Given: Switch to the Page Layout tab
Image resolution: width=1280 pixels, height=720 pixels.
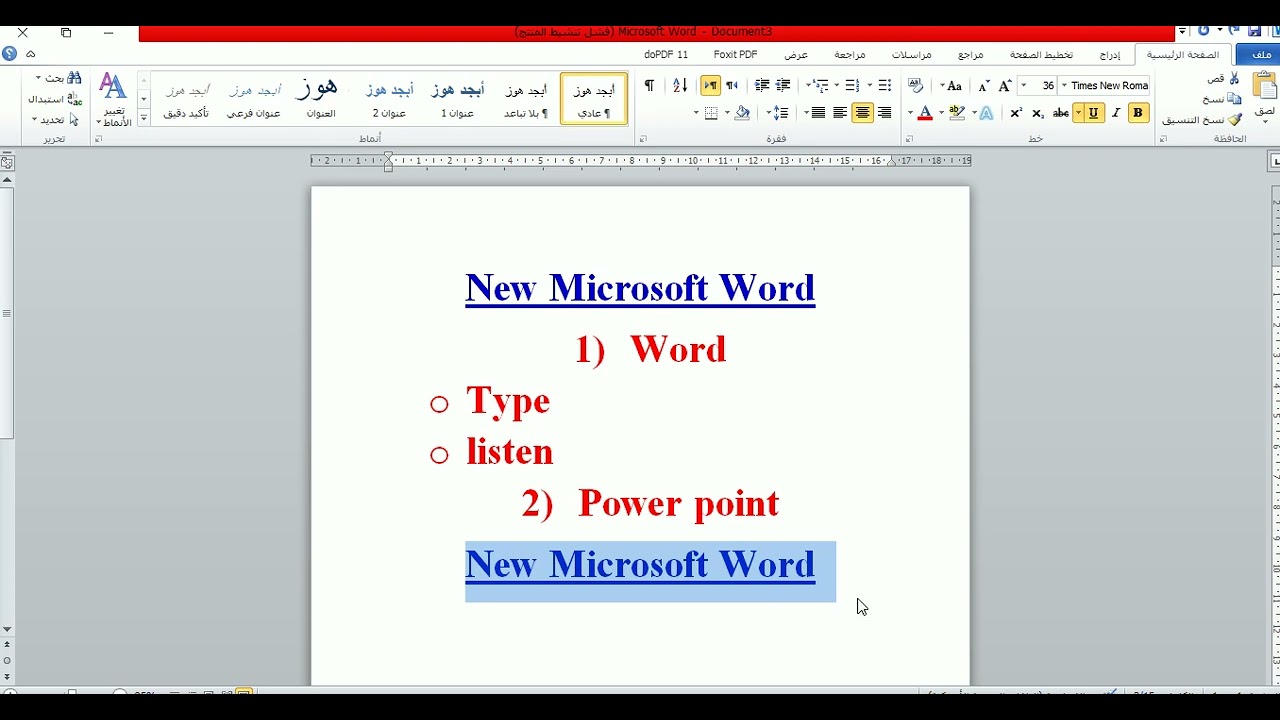Looking at the screenshot, I should pyautogui.click(x=1041, y=54).
